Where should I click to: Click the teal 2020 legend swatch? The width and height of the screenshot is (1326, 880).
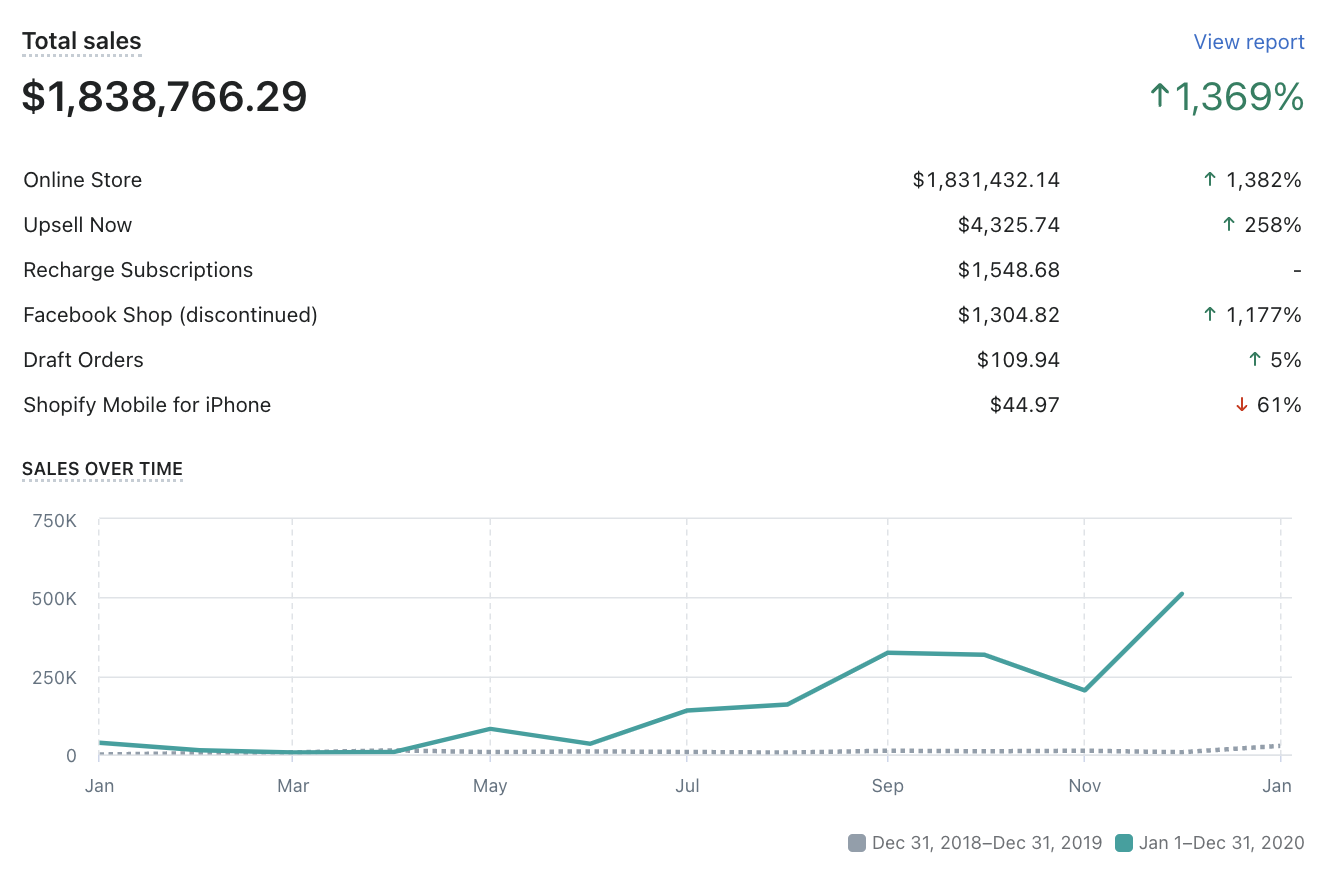coord(1124,843)
